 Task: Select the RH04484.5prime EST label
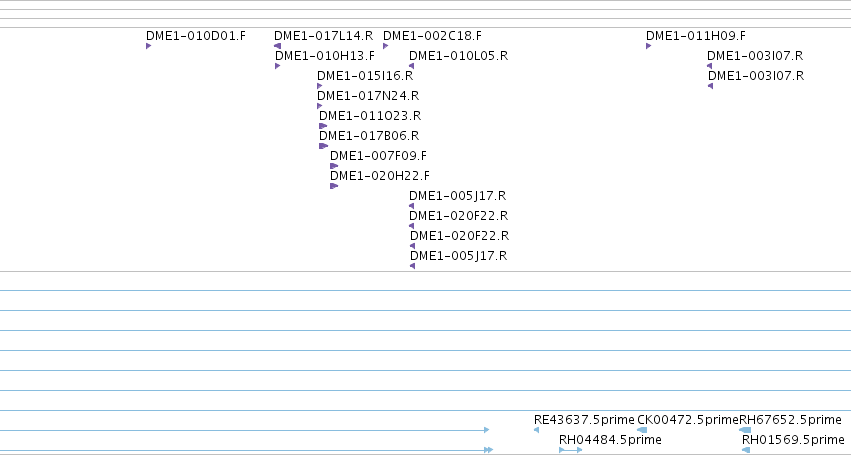(610, 440)
